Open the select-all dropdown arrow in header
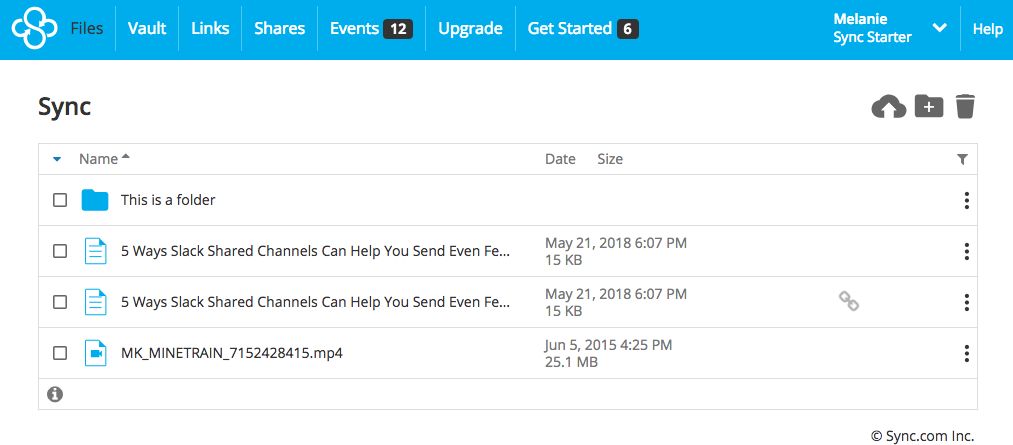Image resolution: width=1013 pixels, height=445 pixels. click(x=57, y=159)
